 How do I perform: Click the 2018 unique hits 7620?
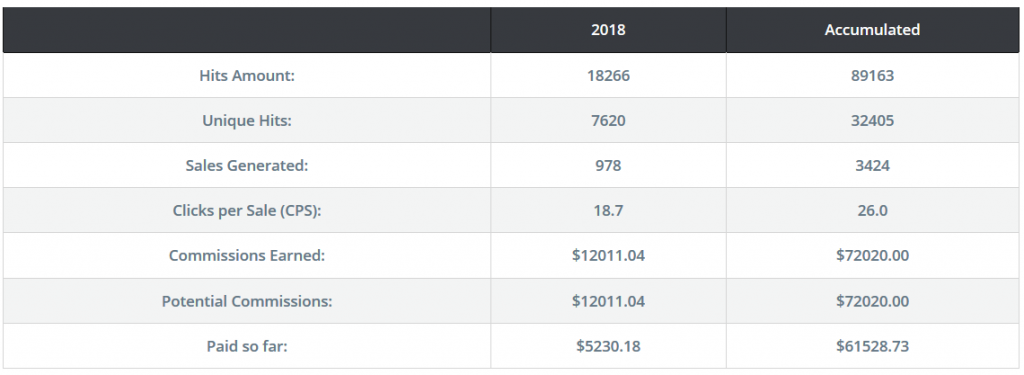point(608,121)
